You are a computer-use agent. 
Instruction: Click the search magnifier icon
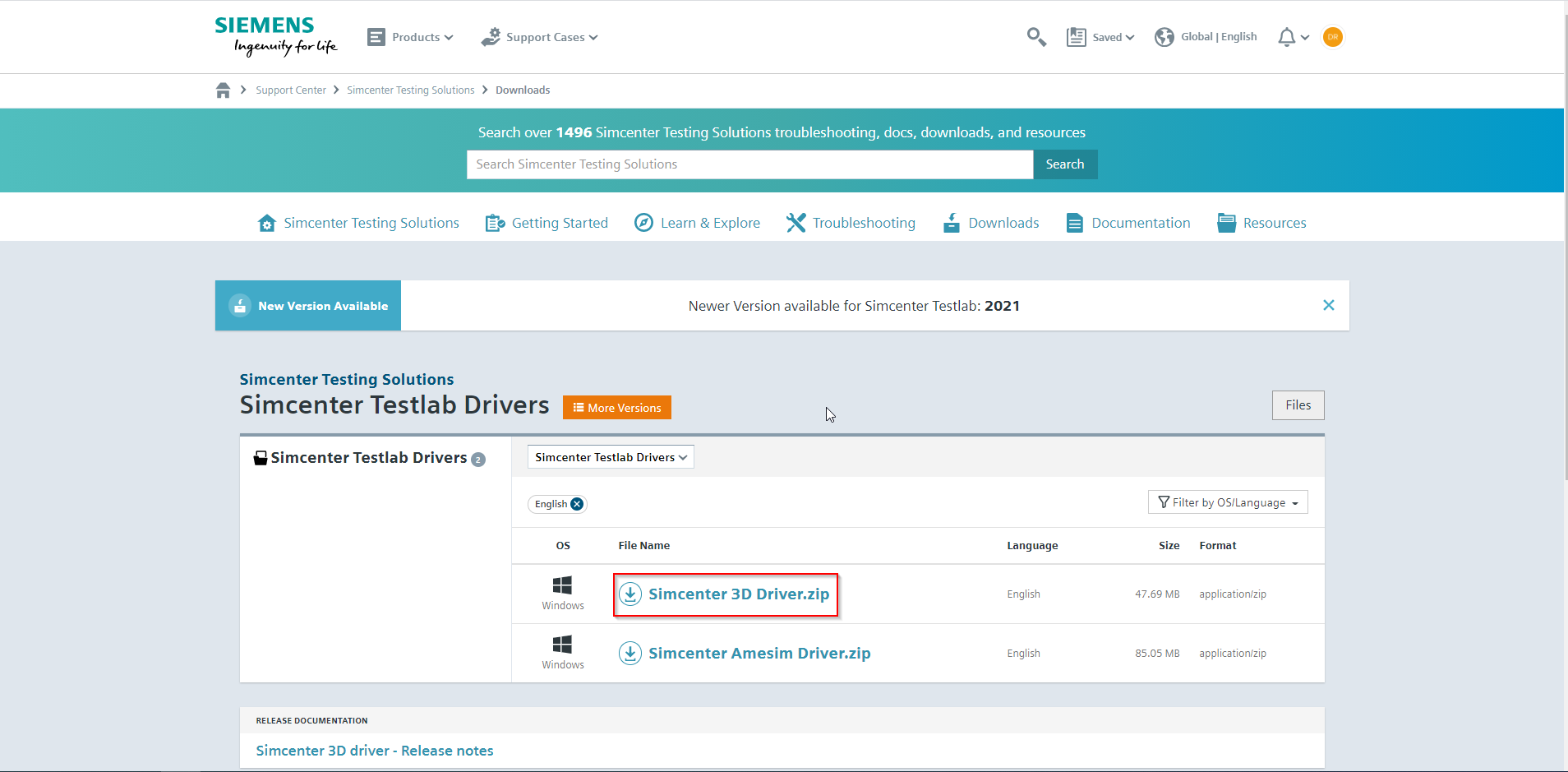[x=1035, y=36]
